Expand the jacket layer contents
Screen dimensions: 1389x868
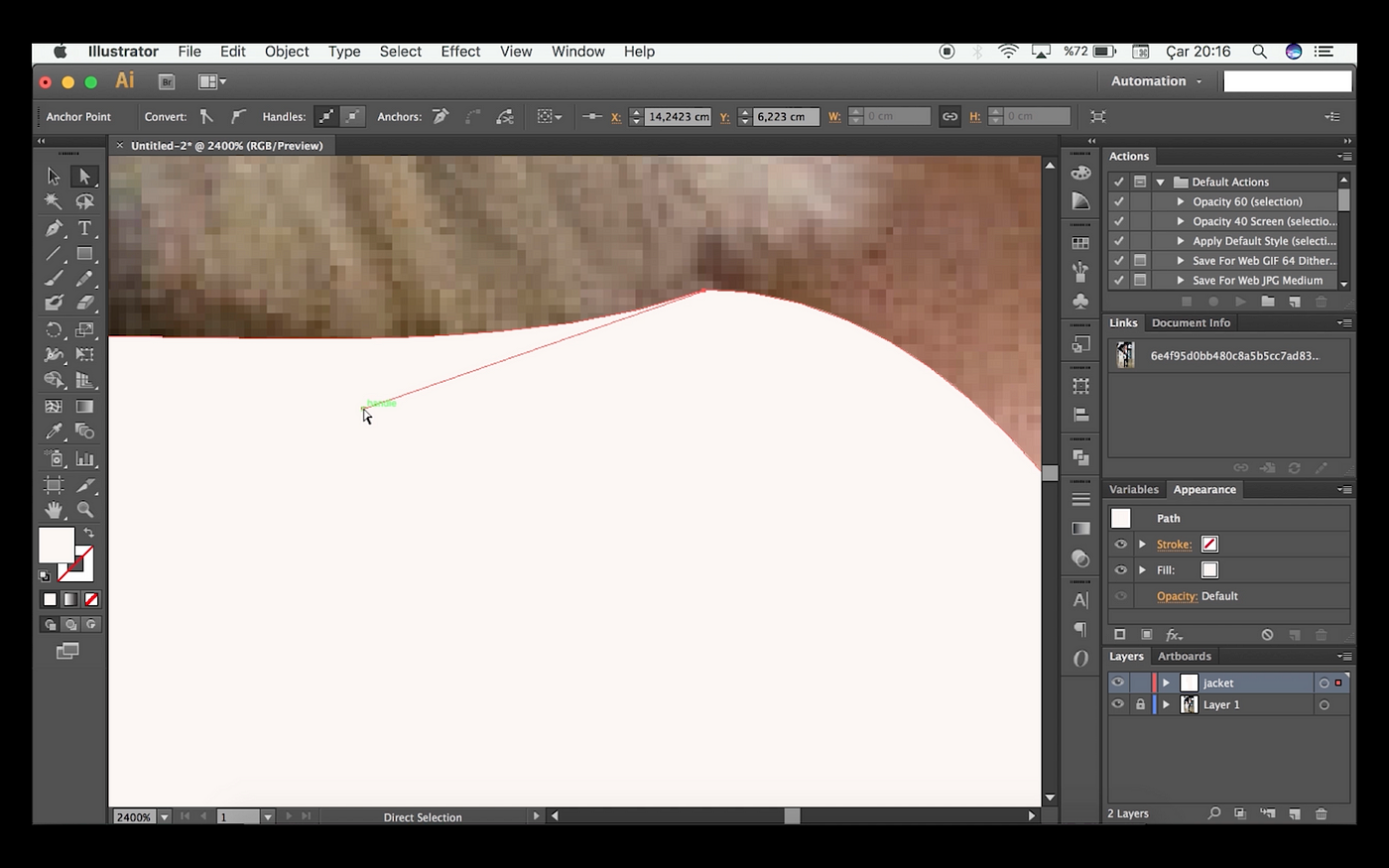pos(1167,682)
